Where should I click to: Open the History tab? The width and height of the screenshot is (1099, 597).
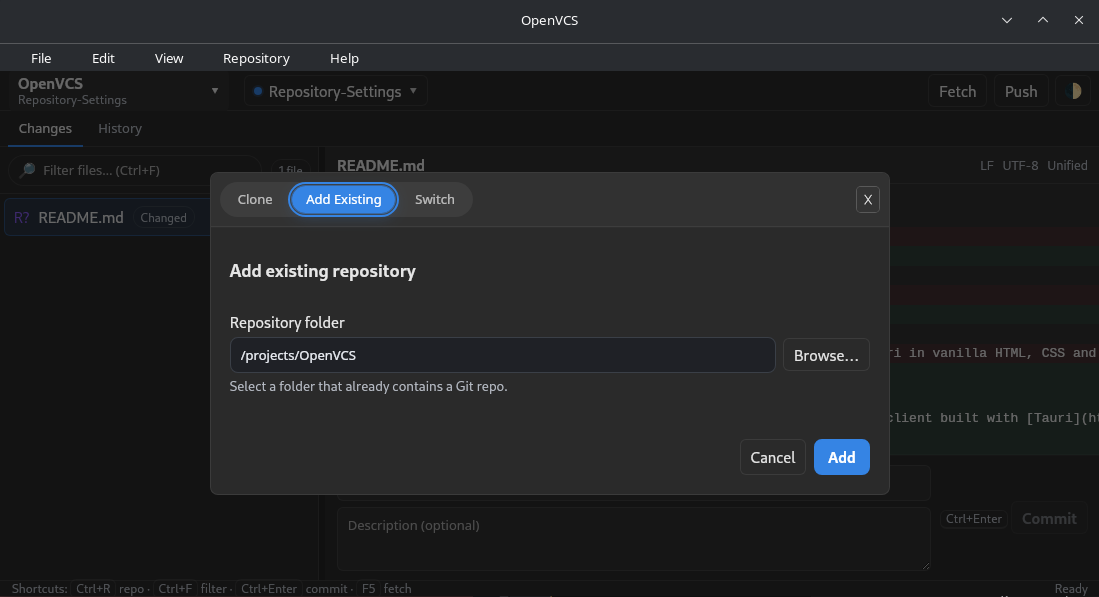pos(120,128)
